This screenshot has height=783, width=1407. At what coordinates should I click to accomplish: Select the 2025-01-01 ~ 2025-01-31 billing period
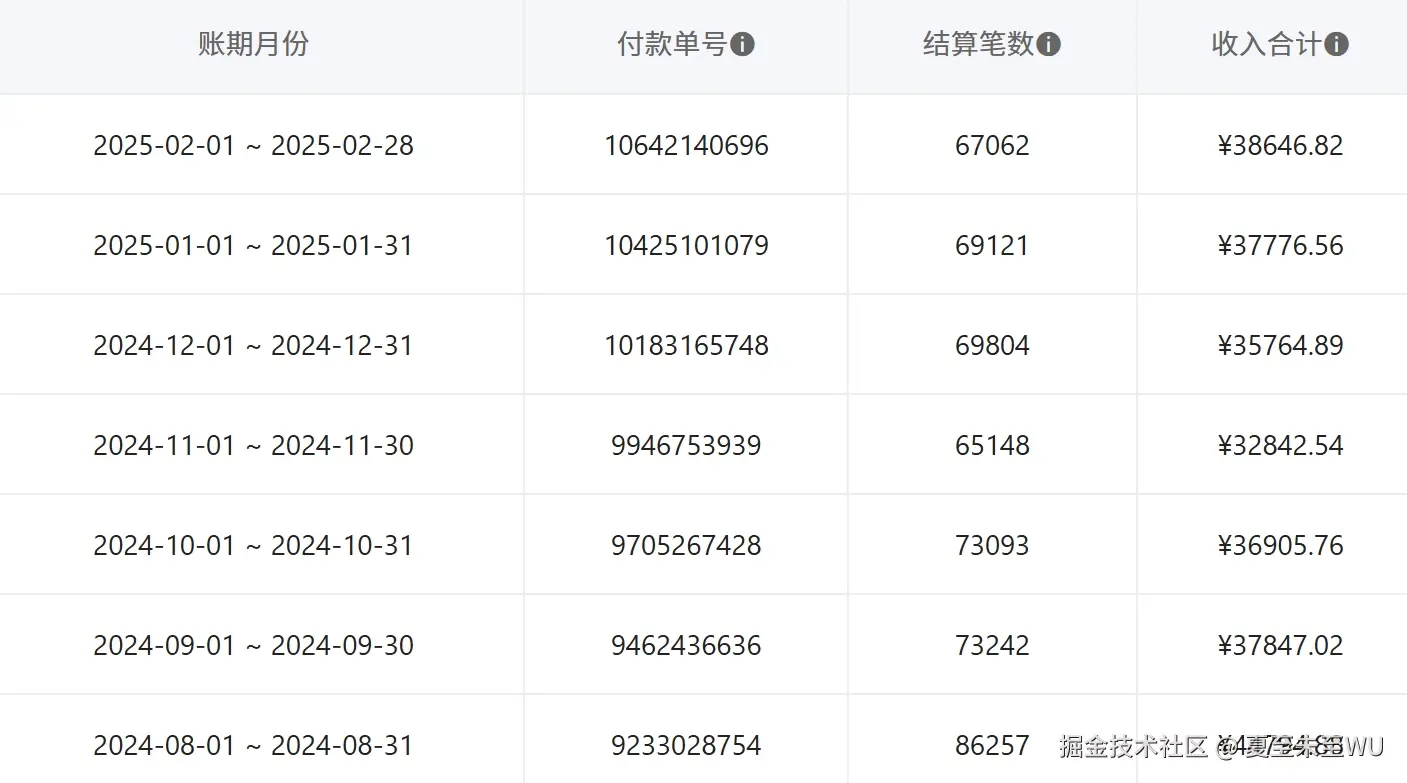tap(253, 245)
